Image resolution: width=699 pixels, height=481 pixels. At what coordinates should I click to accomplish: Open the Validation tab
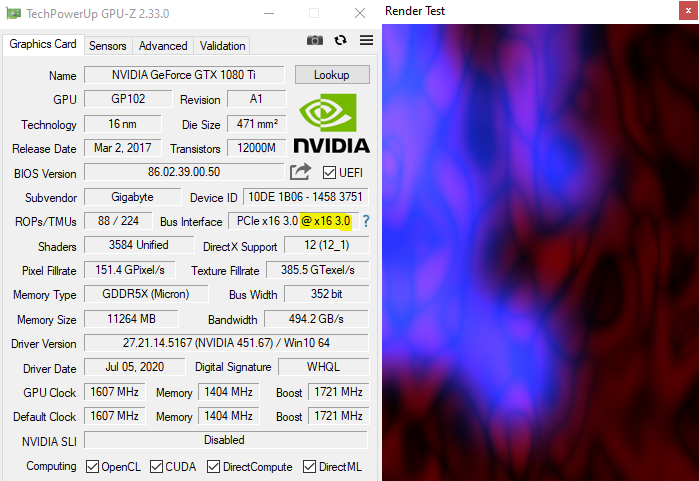(x=222, y=46)
